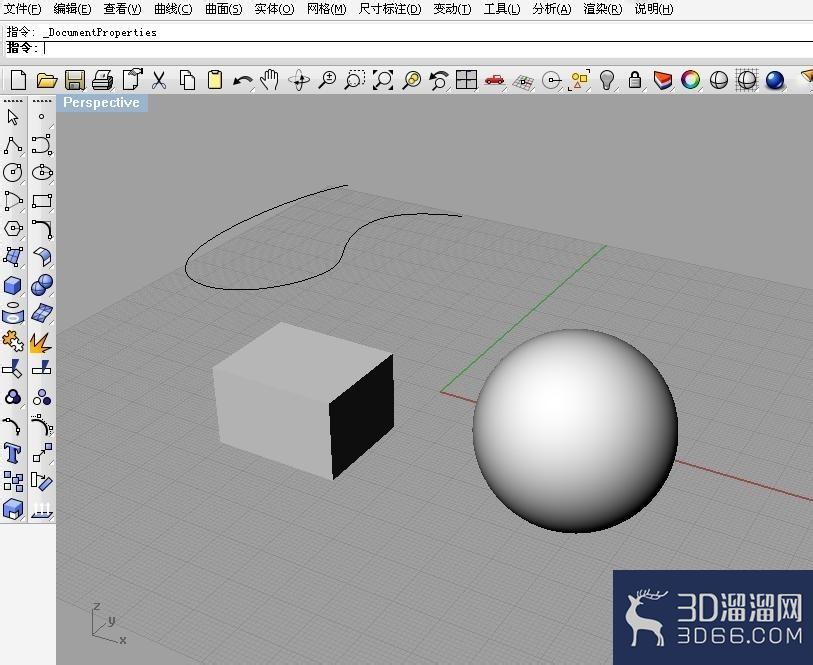813x665 pixels.
Task: Open Set View with the red car icon
Action: (x=495, y=80)
